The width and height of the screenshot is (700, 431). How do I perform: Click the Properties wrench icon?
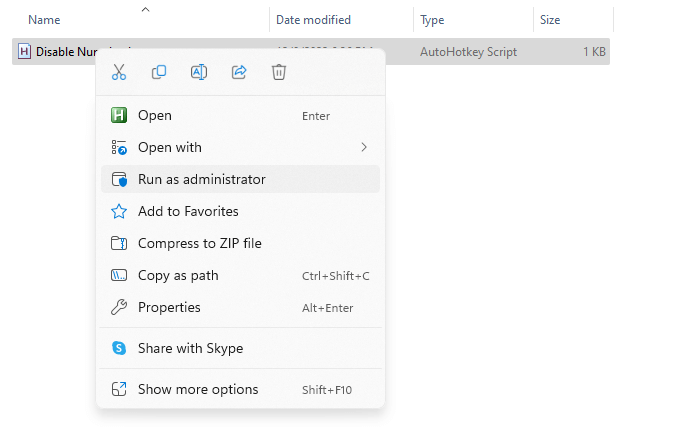point(119,307)
